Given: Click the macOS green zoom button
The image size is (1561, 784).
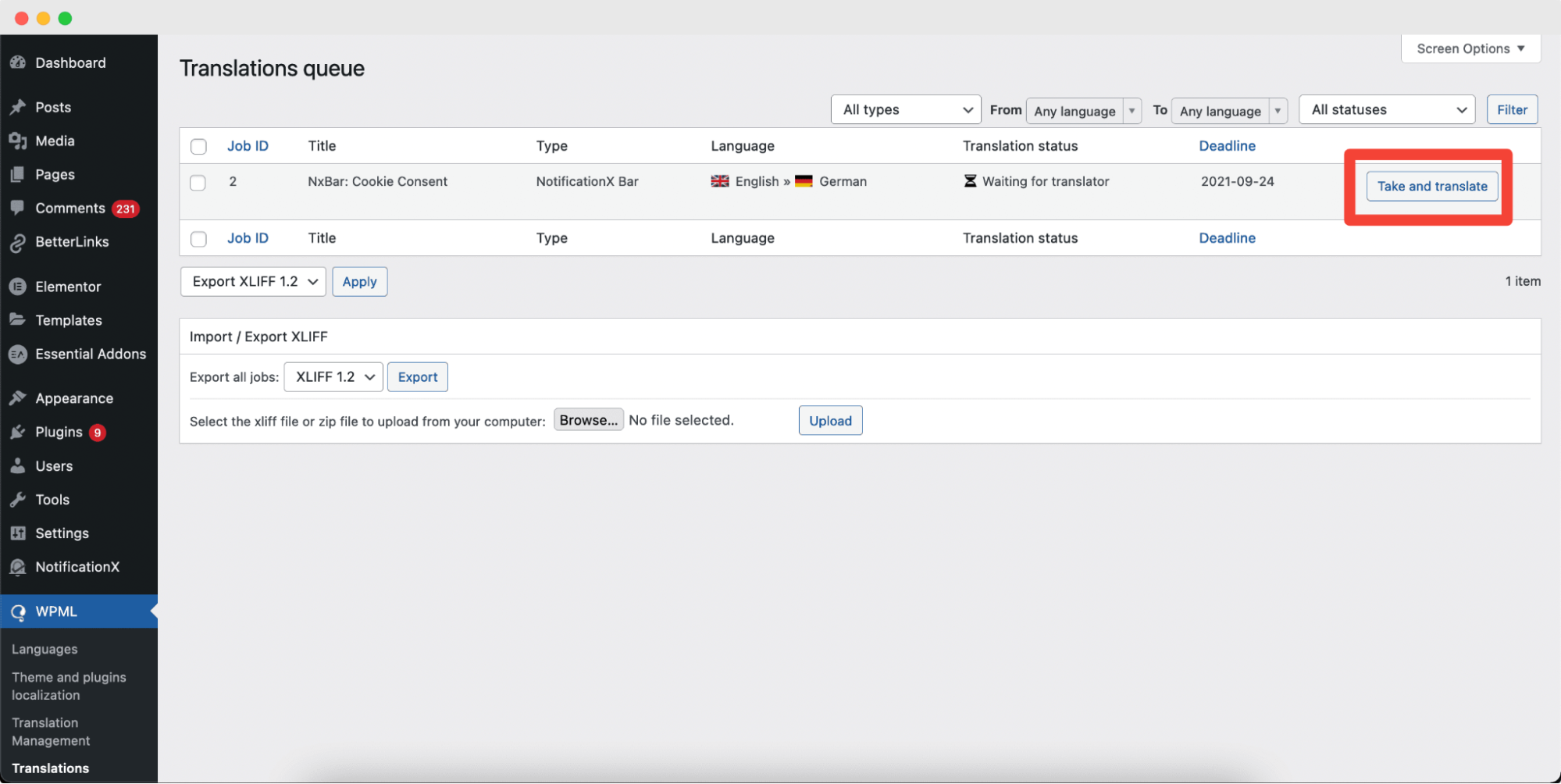Looking at the screenshot, I should [66, 18].
